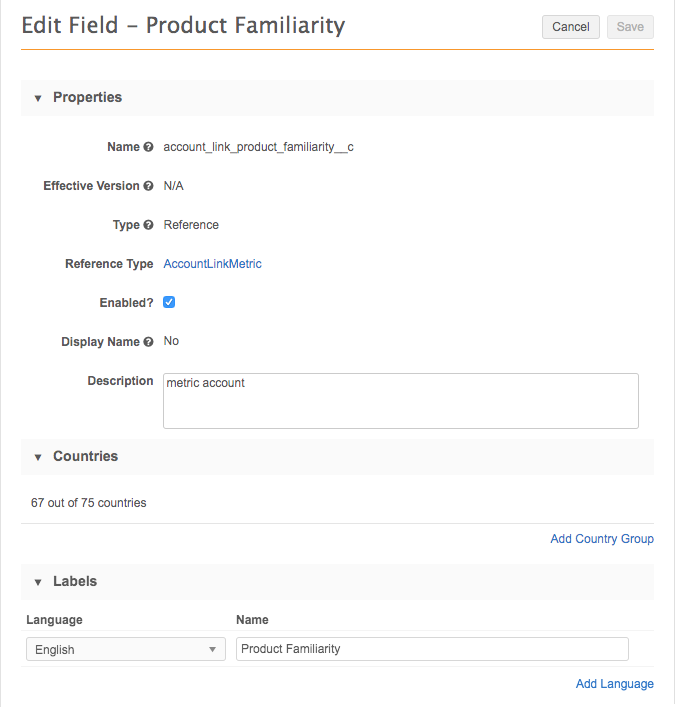Open the English language dropdown
Screen dimensions: 675x707
pos(126,650)
